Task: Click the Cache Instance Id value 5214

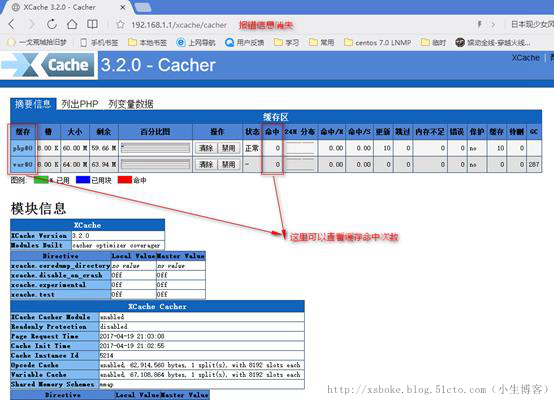Action: tap(107, 355)
